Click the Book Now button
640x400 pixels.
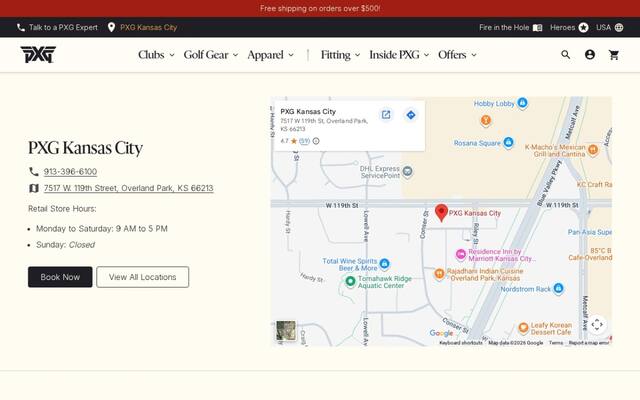pos(60,277)
